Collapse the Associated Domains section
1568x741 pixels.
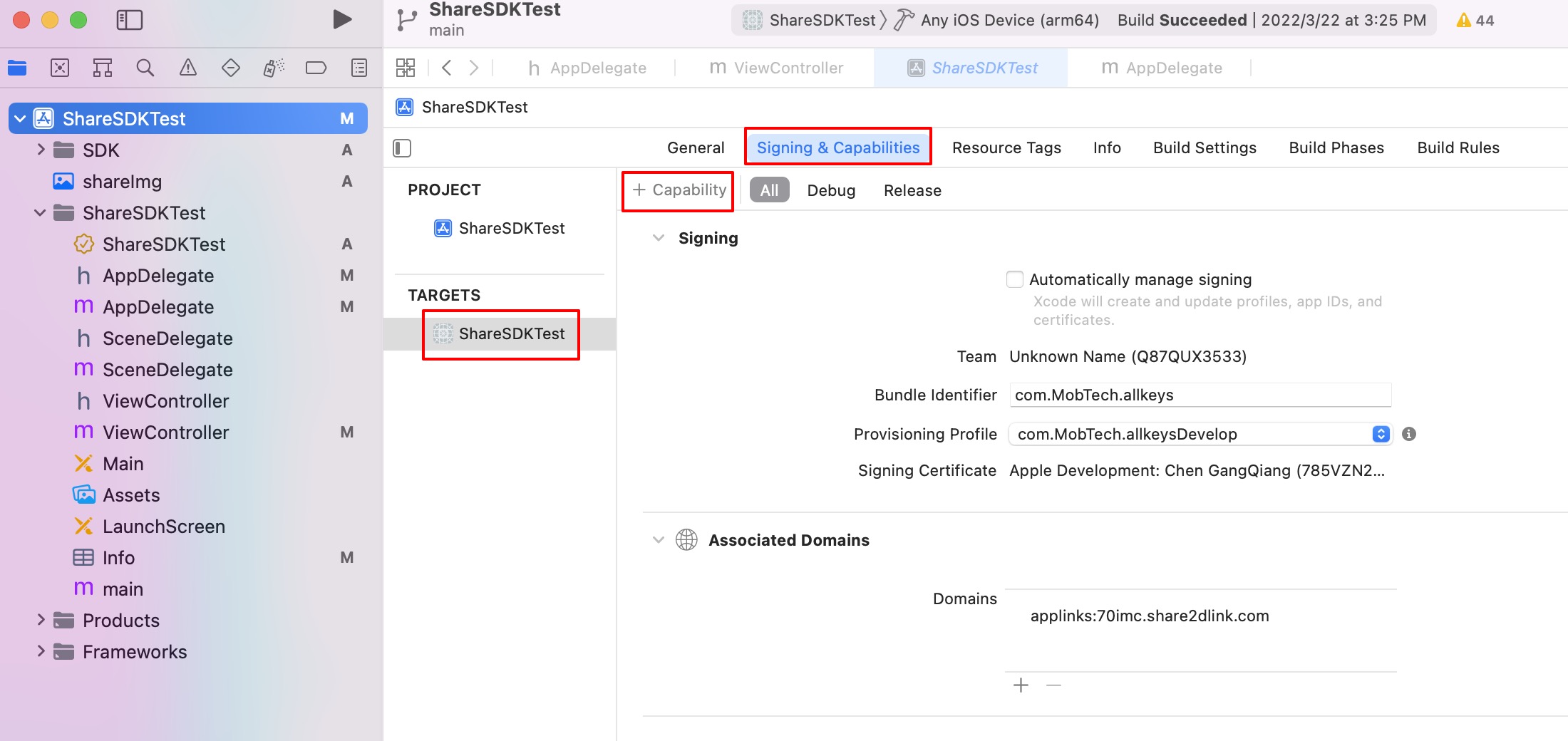[x=659, y=540]
